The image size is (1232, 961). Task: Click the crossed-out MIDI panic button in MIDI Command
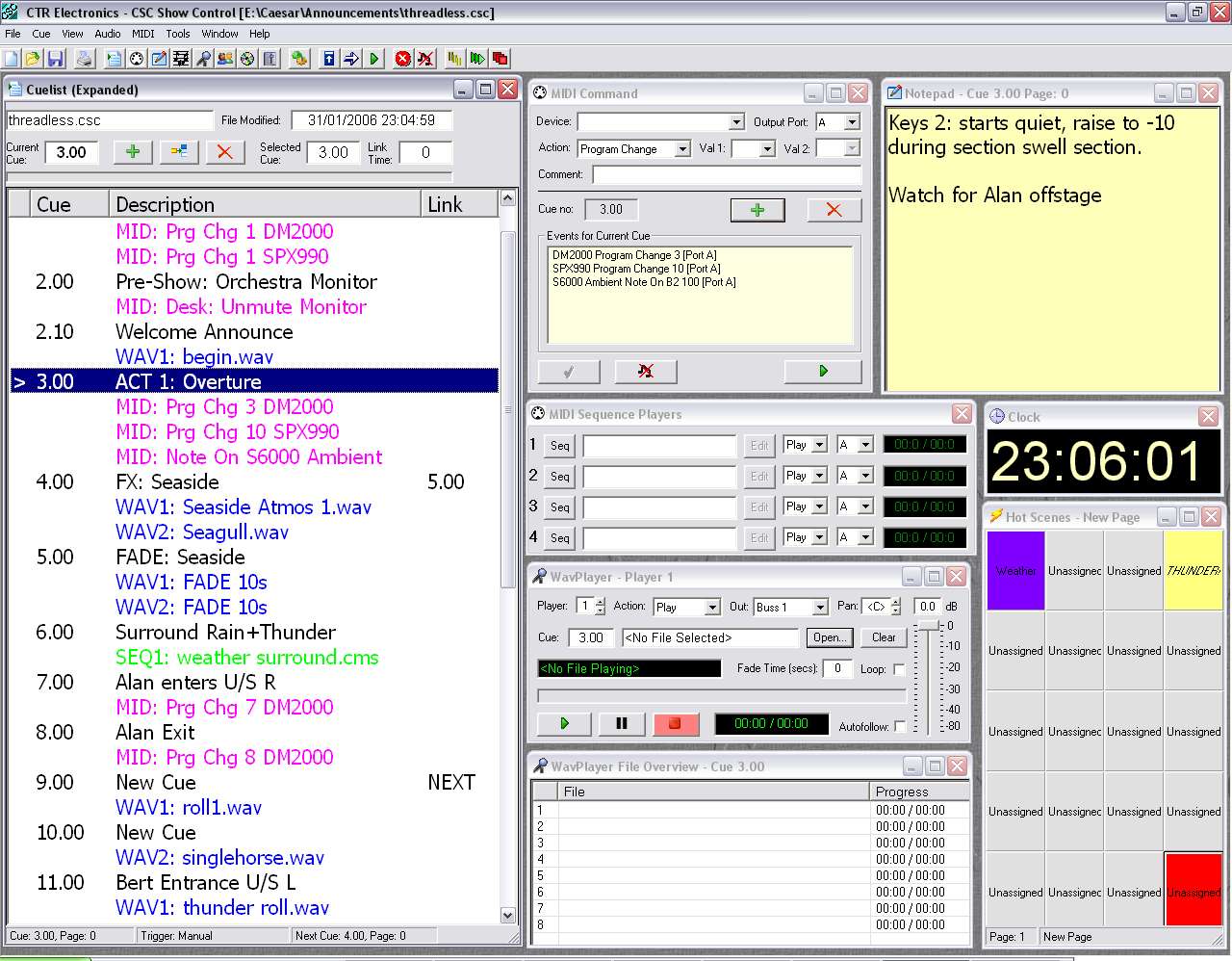(x=645, y=371)
